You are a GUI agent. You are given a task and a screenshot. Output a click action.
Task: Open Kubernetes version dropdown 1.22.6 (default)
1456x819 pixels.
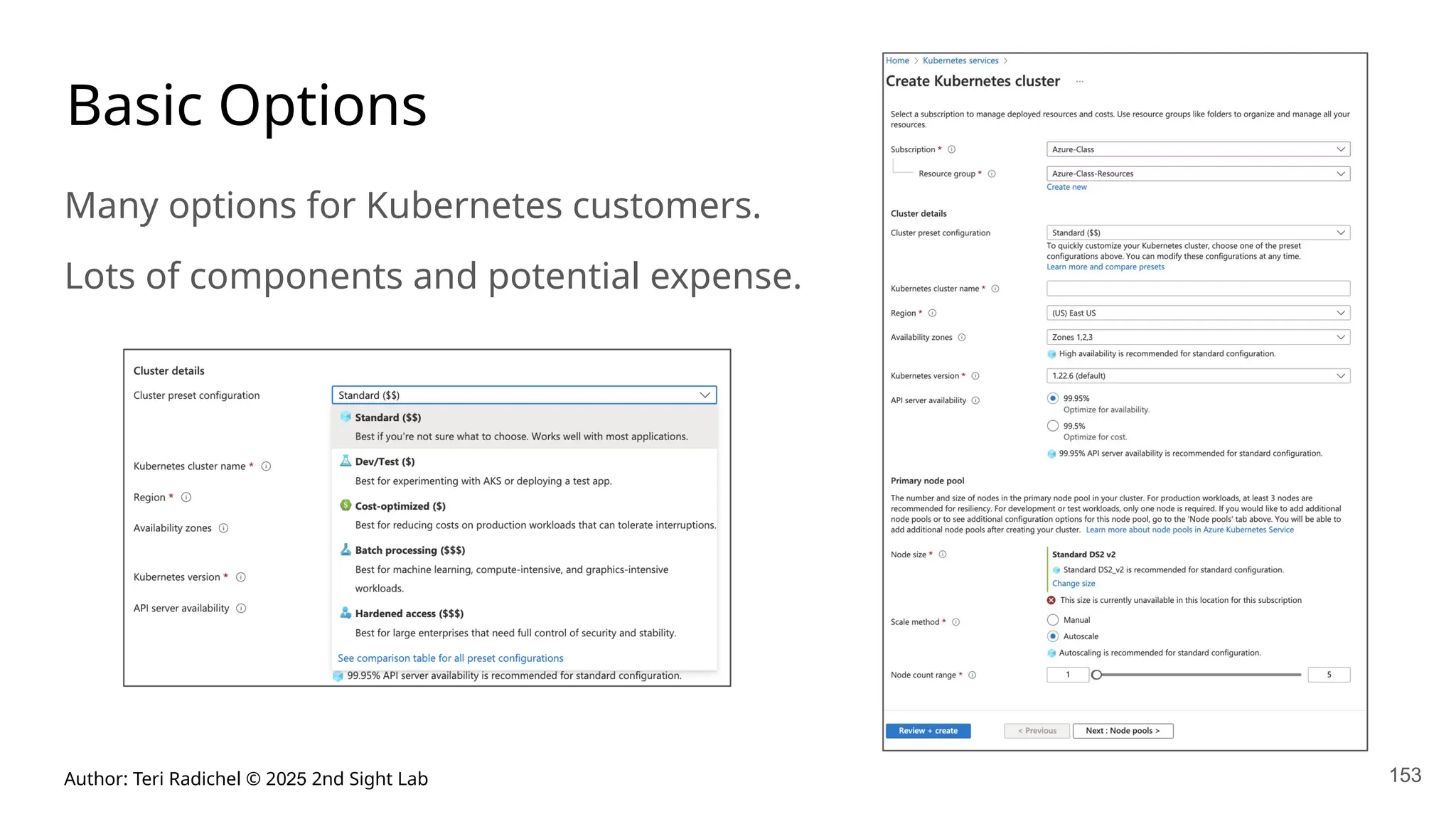(x=1198, y=376)
